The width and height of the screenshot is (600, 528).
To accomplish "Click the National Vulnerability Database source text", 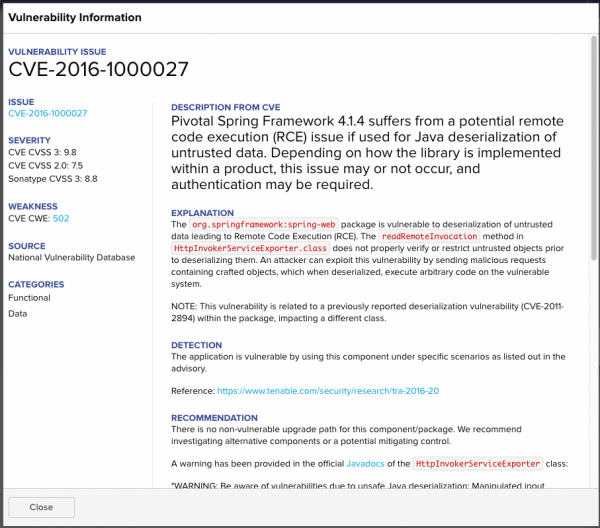I will (71, 257).
